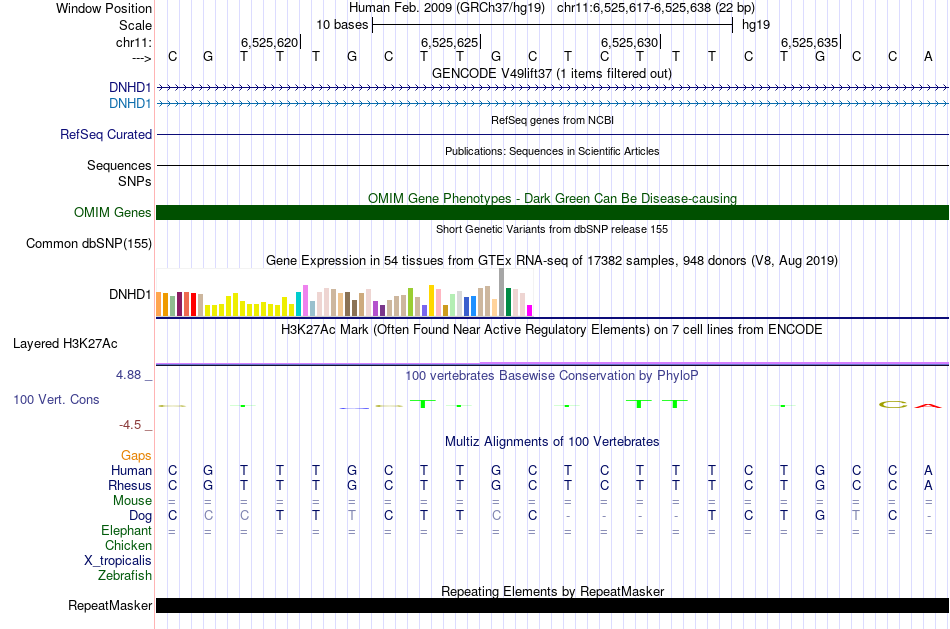Select the Zebrafish species label
The height and width of the screenshot is (629, 950).
click(125, 575)
